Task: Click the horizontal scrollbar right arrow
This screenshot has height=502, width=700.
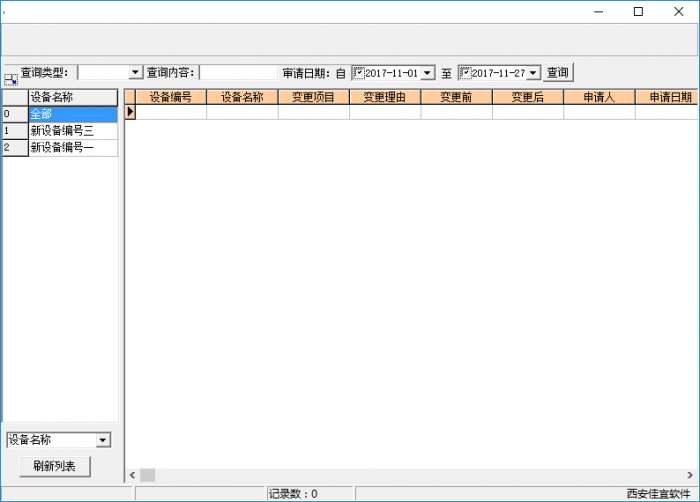Action: [x=690, y=475]
